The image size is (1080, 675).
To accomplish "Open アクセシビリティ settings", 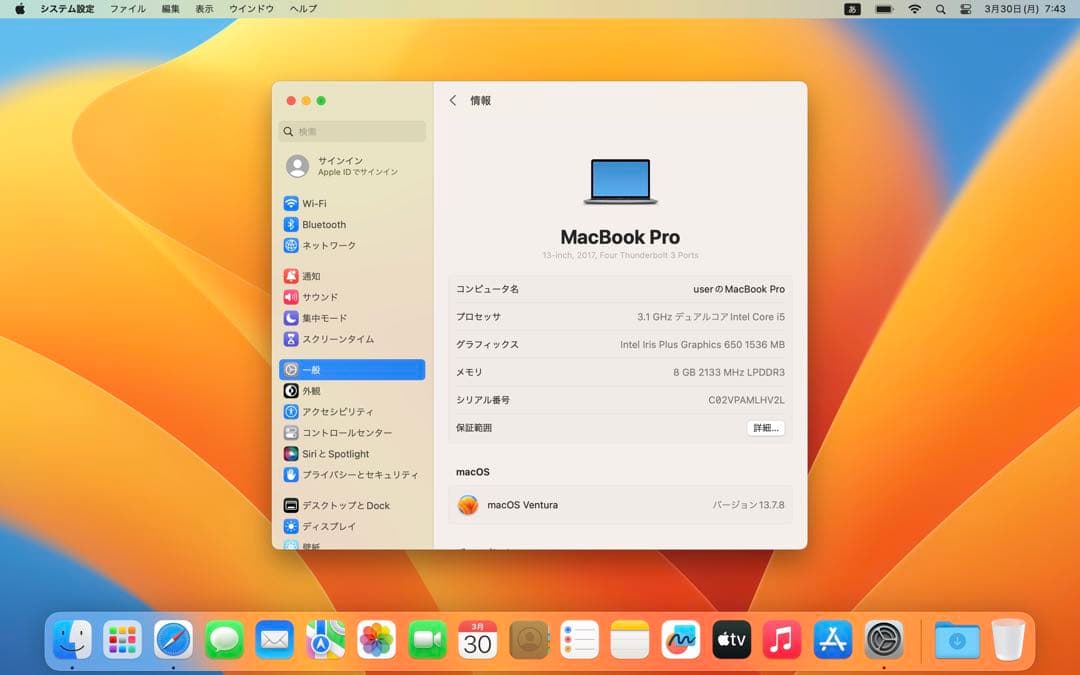I will point(352,411).
